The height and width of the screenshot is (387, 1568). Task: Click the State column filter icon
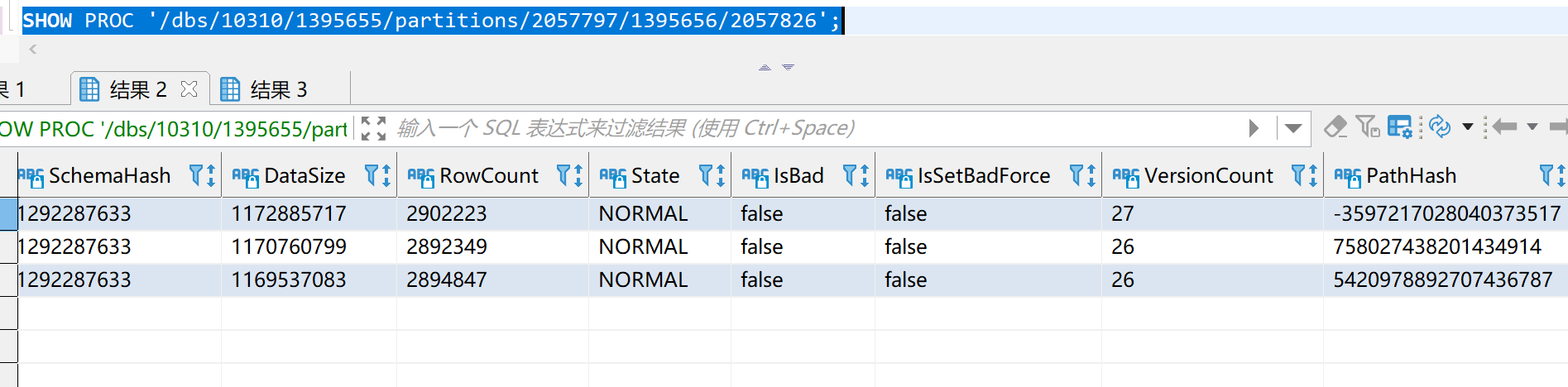click(706, 175)
